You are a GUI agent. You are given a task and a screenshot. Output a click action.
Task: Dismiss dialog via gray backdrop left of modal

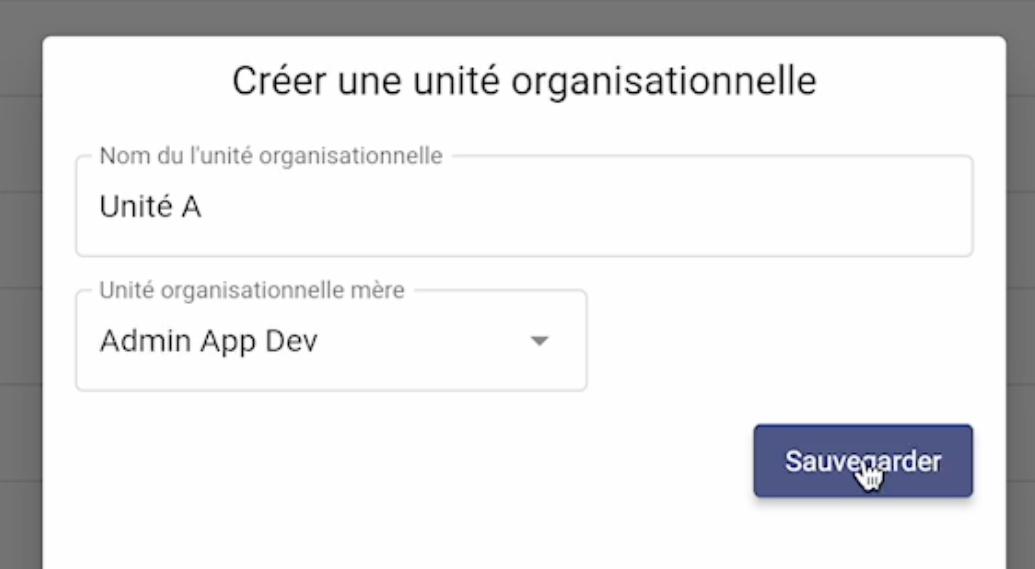point(20,297)
